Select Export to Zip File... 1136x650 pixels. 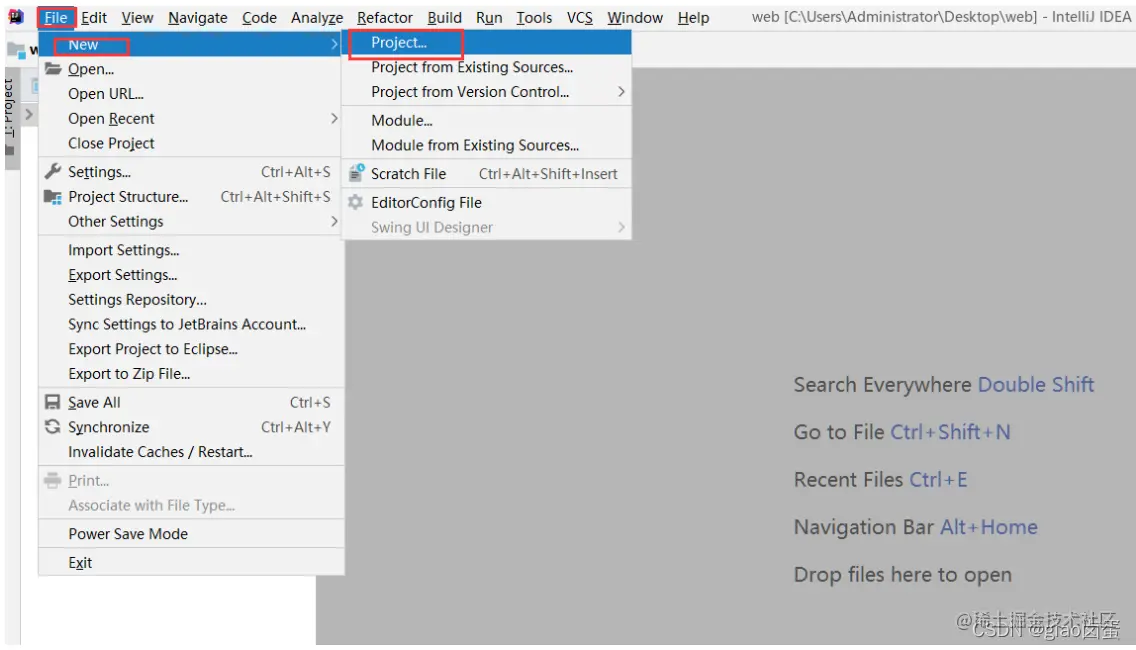[190, 373]
